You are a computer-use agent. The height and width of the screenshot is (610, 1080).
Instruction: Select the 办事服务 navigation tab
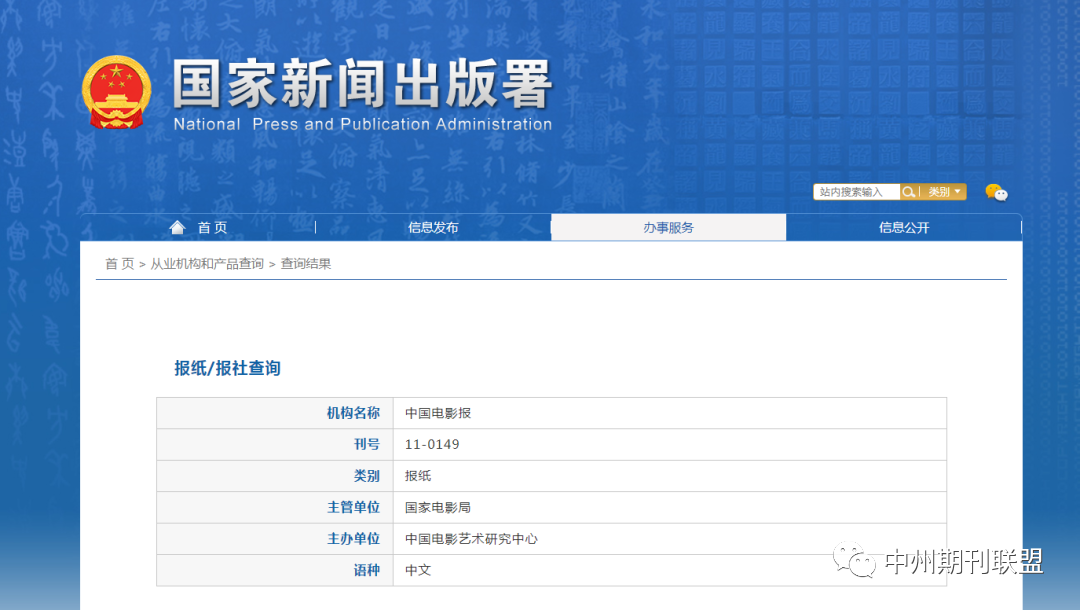point(668,227)
